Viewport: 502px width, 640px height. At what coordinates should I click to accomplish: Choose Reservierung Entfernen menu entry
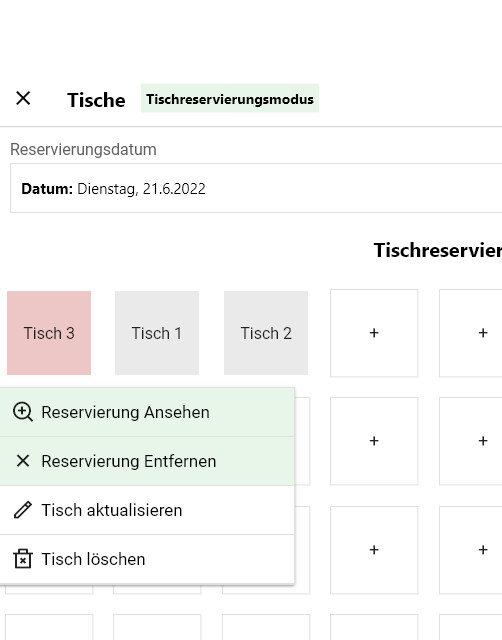pyautogui.click(x=147, y=461)
